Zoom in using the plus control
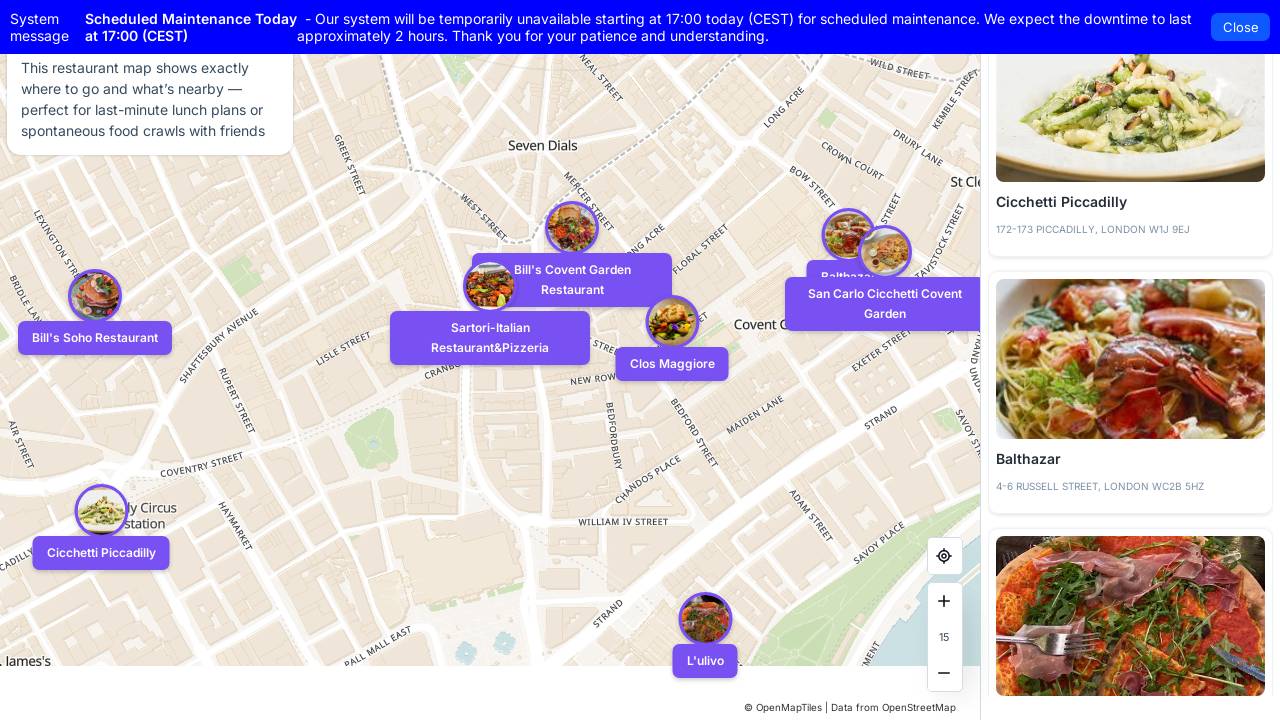 pos(944,601)
